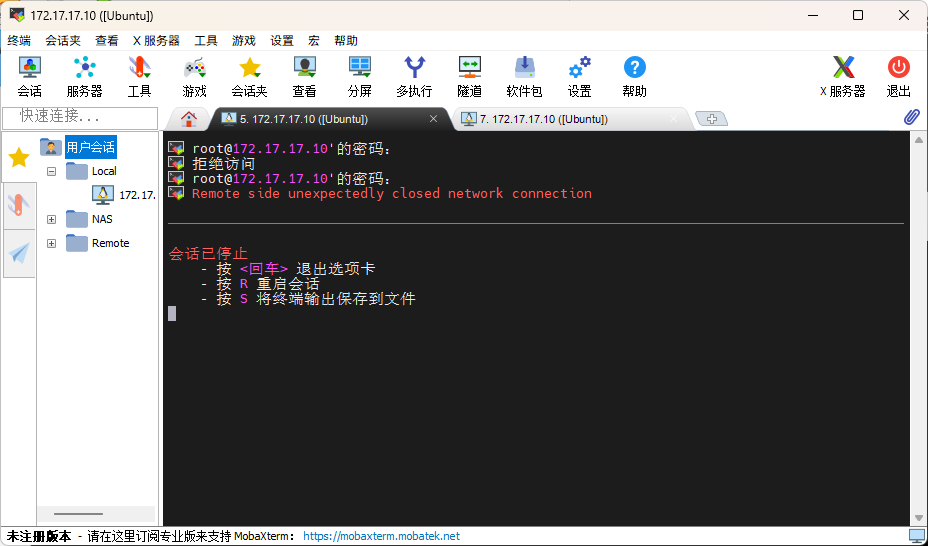Open the 分屏 (Split) toolbar icon
Image resolution: width=928 pixels, height=546 pixels.
click(x=359, y=76)
